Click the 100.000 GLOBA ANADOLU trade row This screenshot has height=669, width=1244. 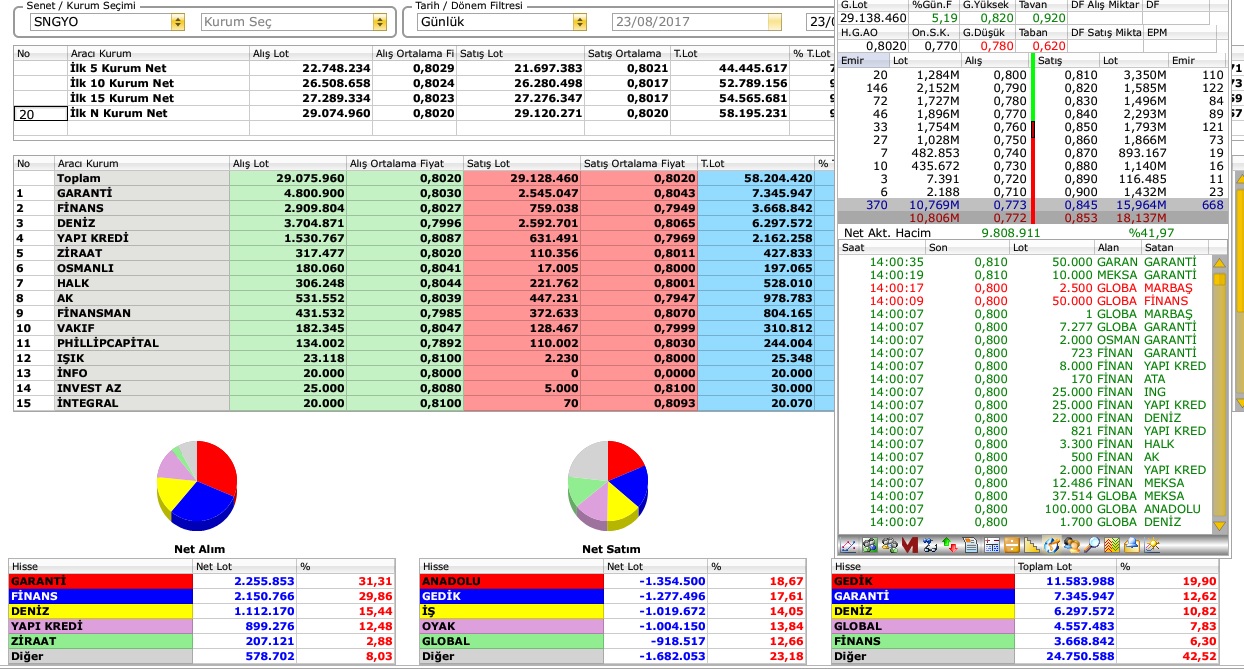1025,509
